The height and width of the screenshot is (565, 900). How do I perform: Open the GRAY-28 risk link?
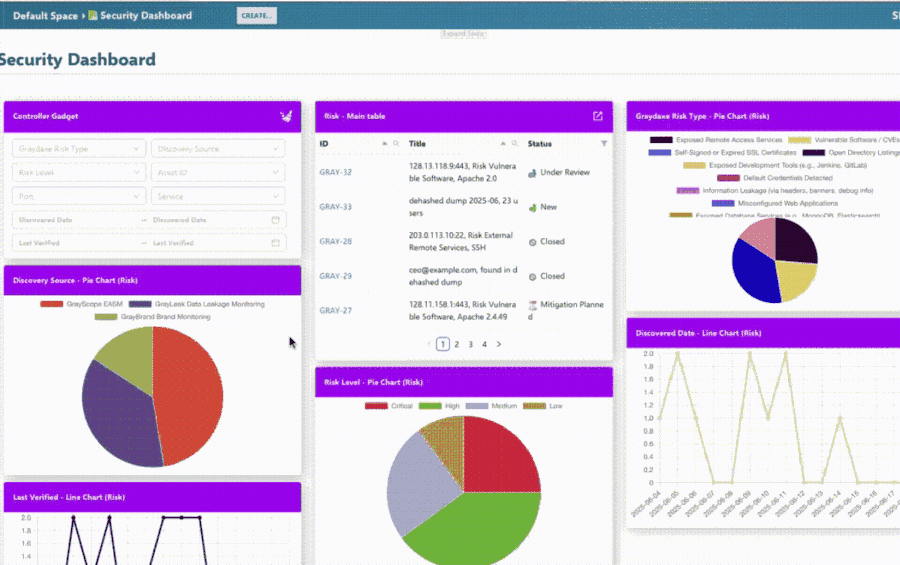(335, 241)
